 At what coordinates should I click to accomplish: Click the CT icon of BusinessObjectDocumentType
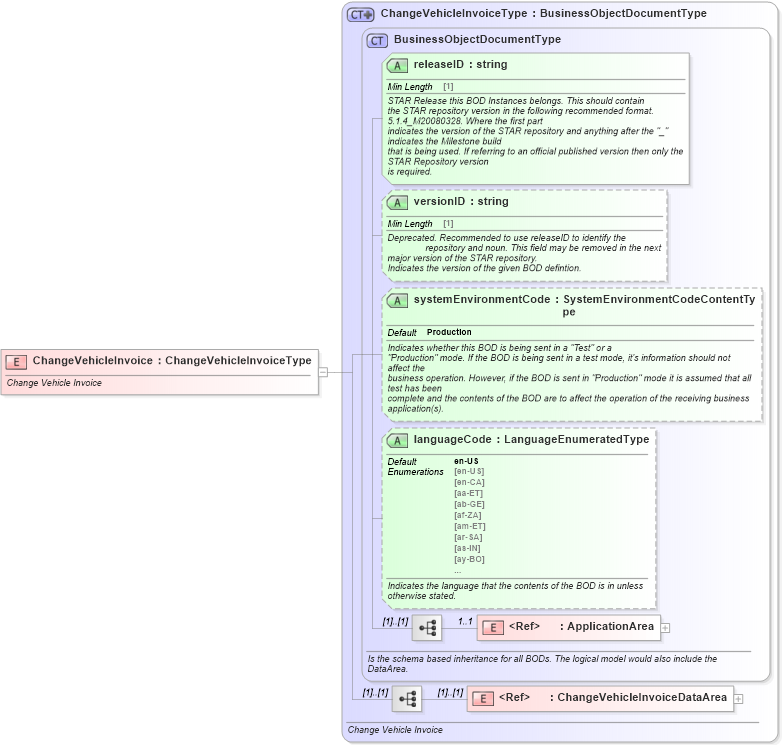[x=377, y=40]
